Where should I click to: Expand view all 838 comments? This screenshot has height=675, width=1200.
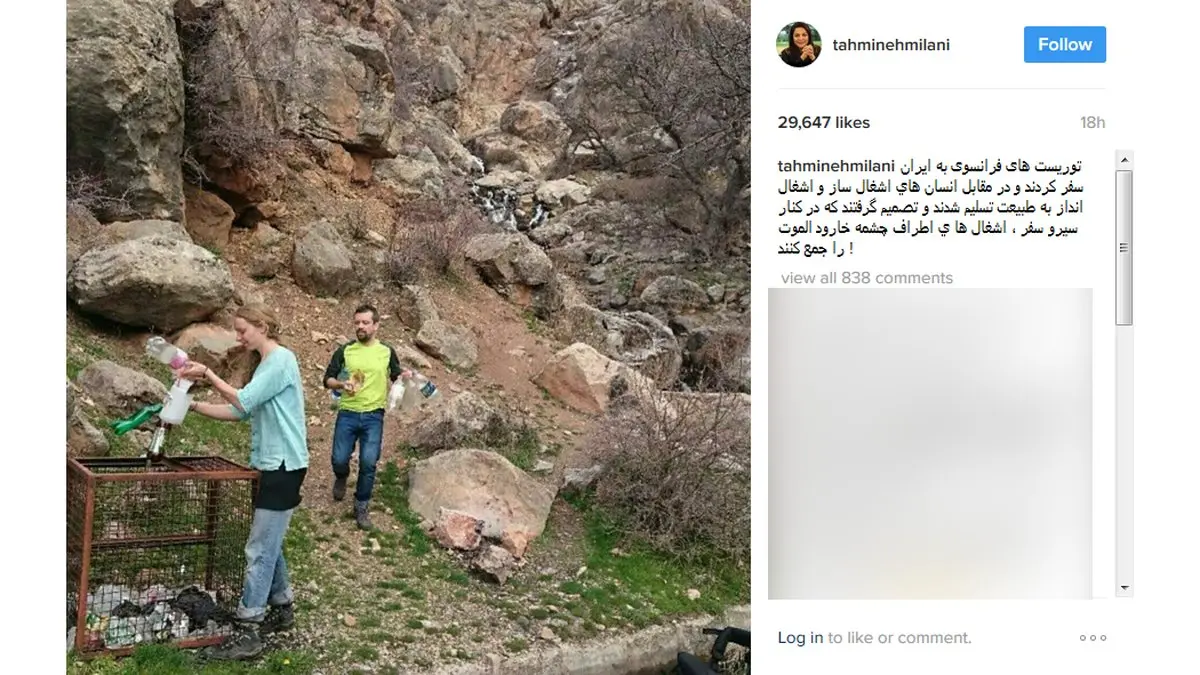[x=867, y=278]
